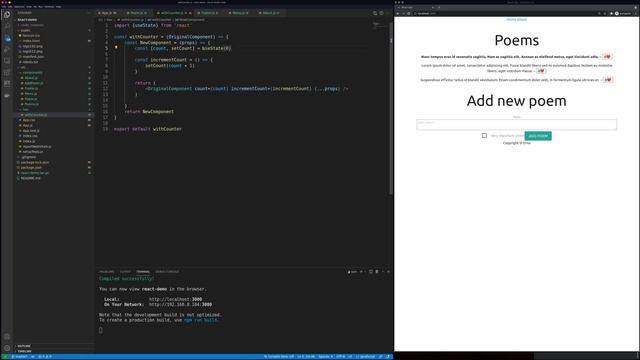Open the Accounts menu in the activity bar
640x360 pixels.
coord(7,337)
